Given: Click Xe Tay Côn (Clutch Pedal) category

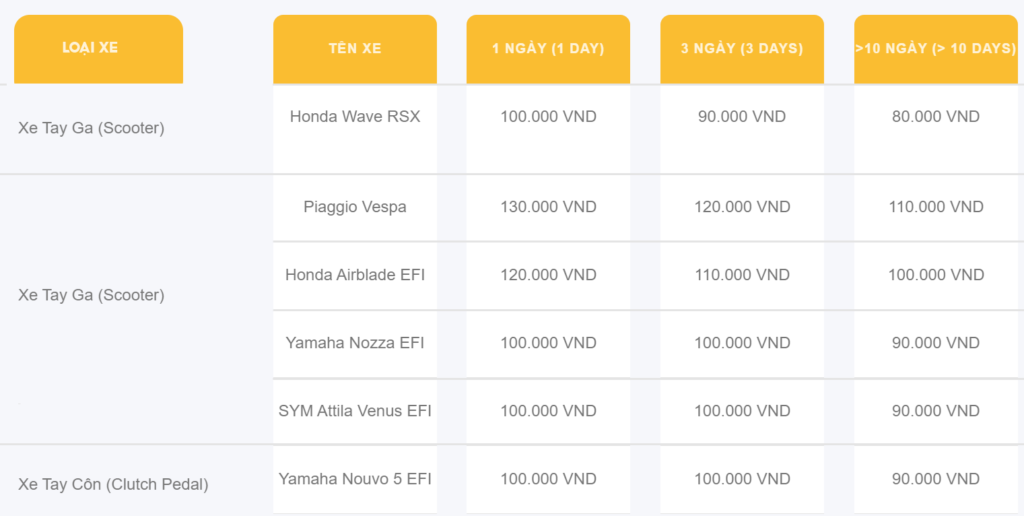Looking at the screenshot, I should 113,484.
